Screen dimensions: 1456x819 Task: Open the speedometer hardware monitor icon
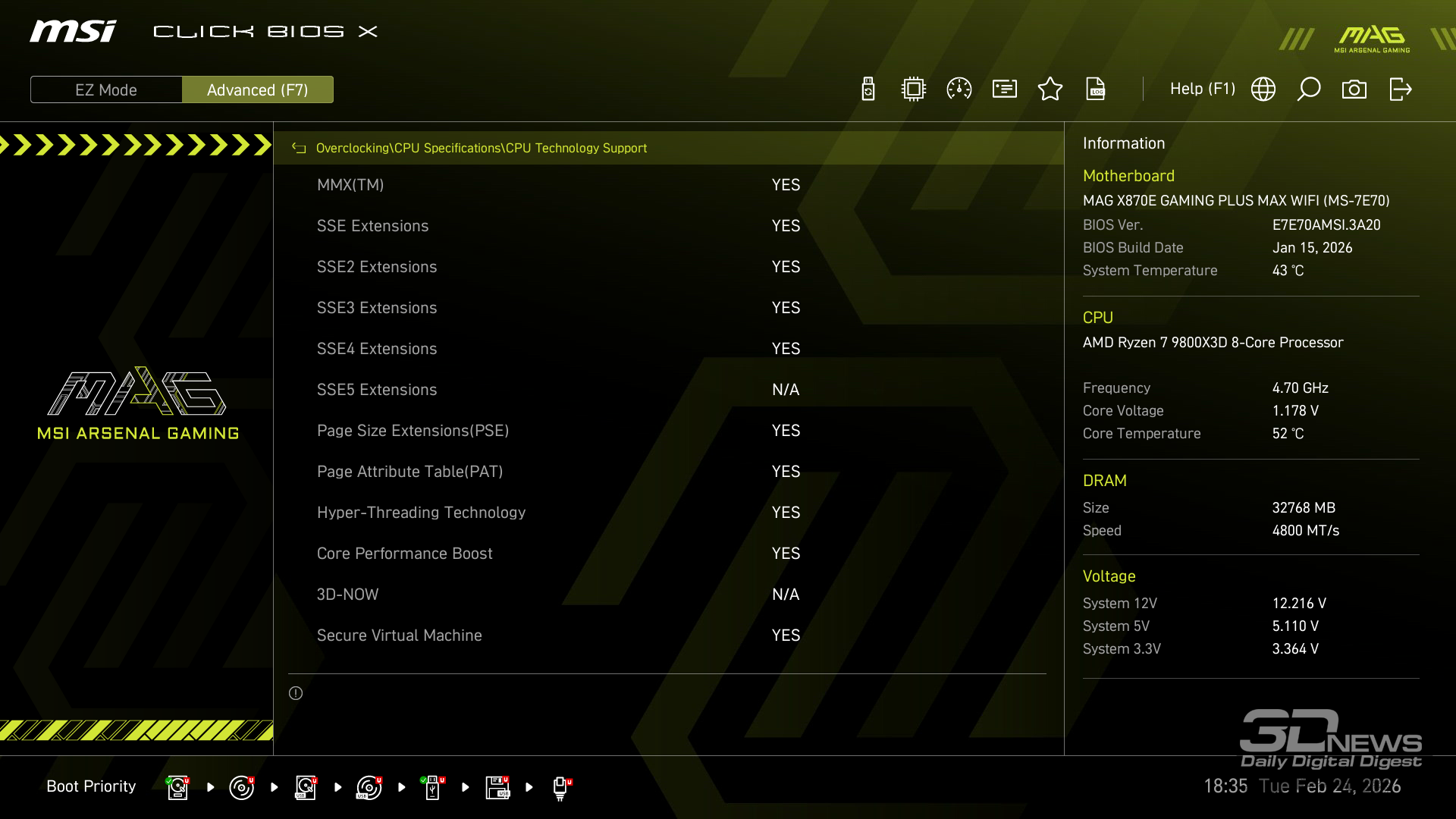[959, 89]
